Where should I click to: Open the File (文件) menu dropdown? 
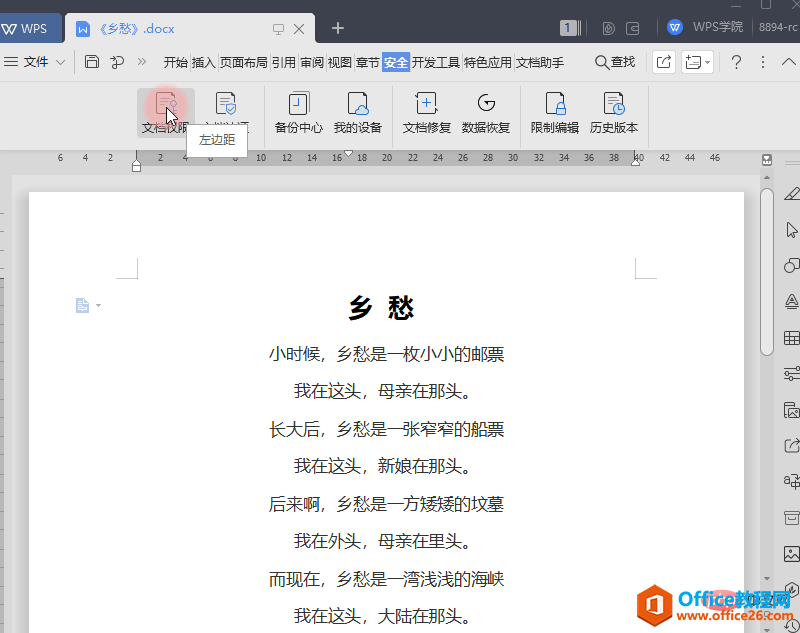(x=35, y=62)
